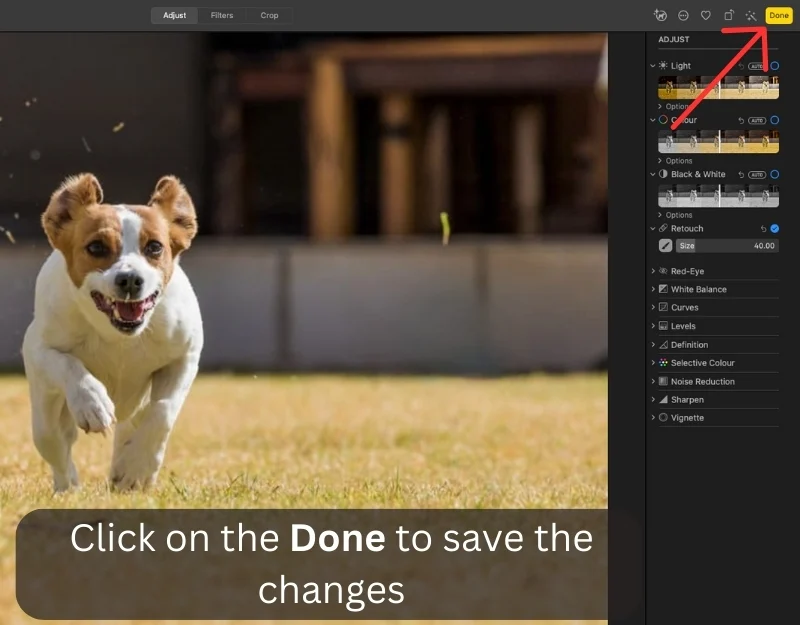800x625 pixels.
Task: Click the Colour thumbnail strip slider
Action: coord(718,141)
